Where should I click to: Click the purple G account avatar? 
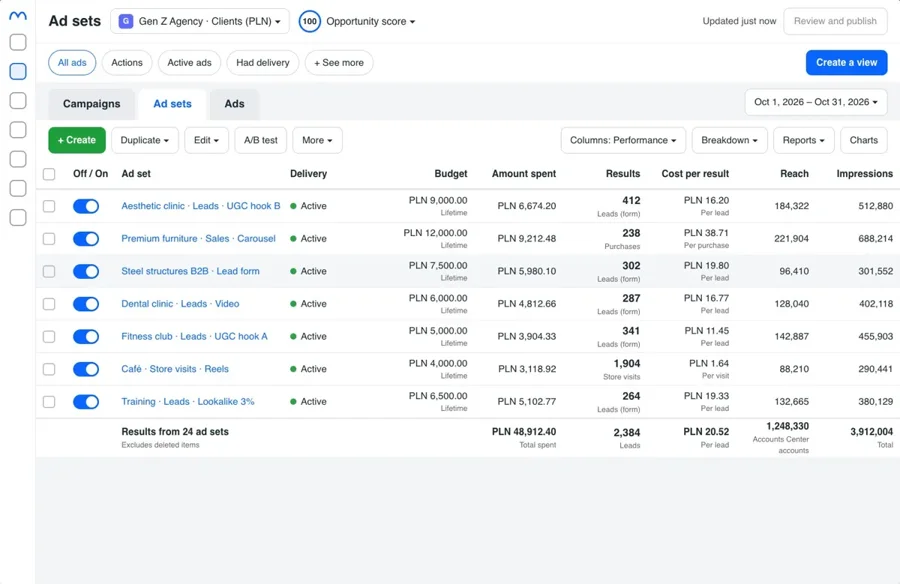pyautogui.click(x=126, y=21)
